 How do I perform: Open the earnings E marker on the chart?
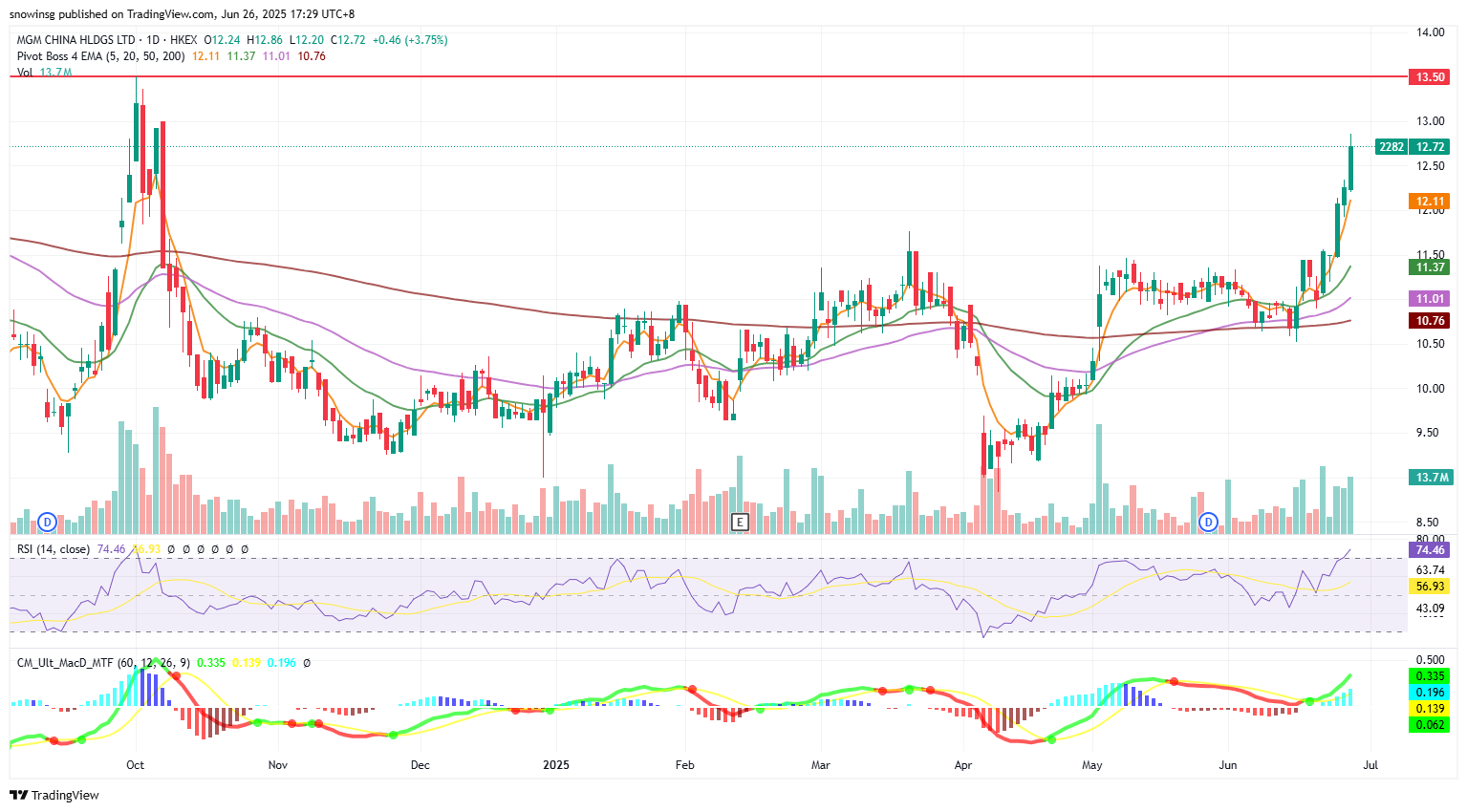(739, 522)
